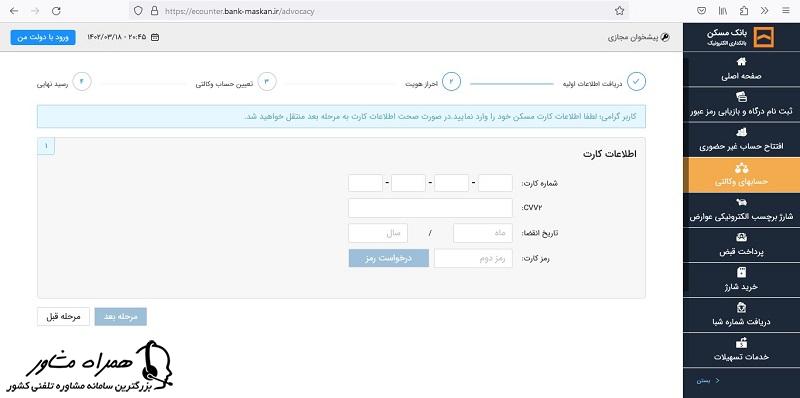Click the browser forward arrow
The height and width of the screenshot is (398, 800).
(x=35, y=11)
